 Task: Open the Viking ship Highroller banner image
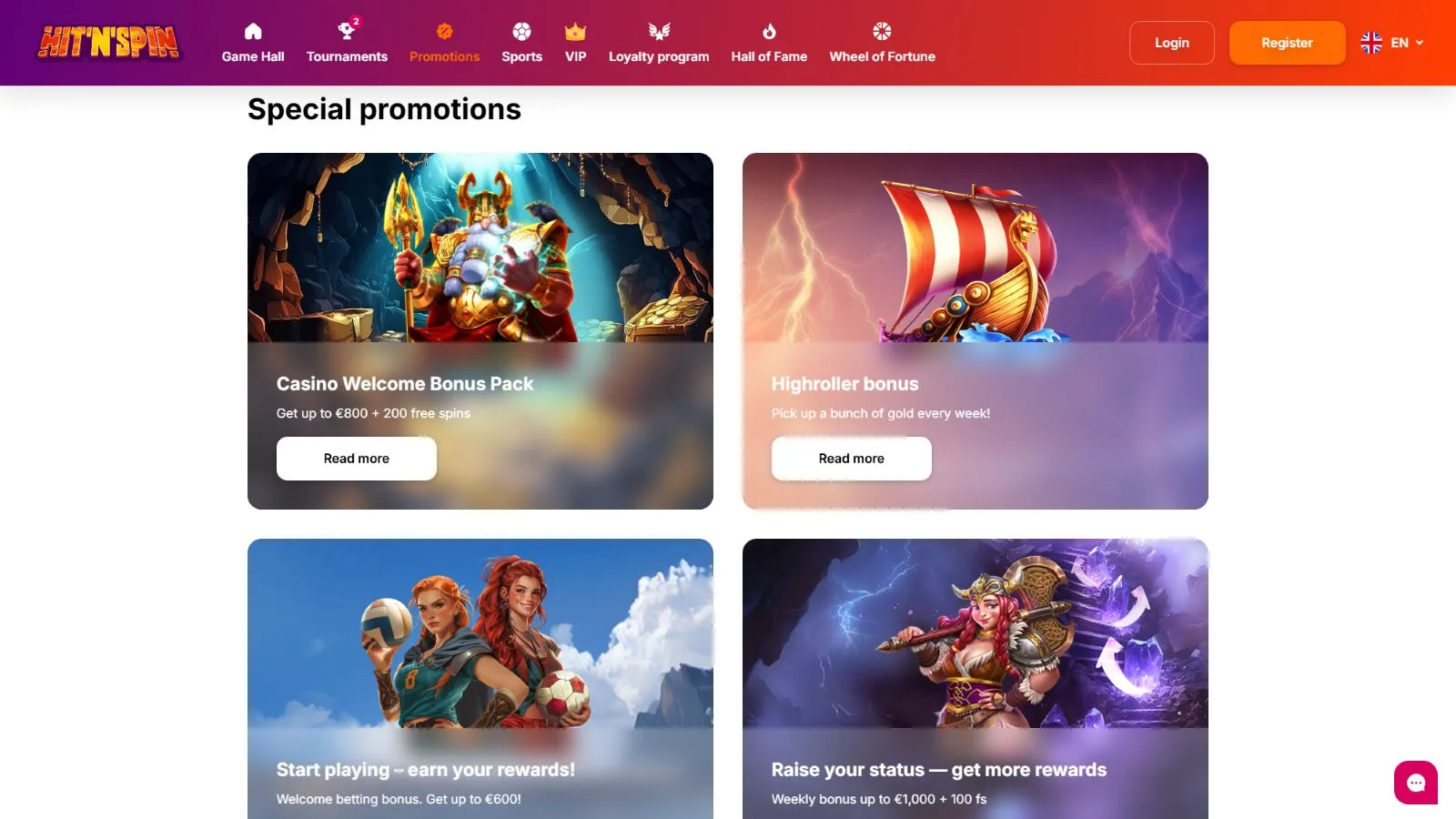976,248
